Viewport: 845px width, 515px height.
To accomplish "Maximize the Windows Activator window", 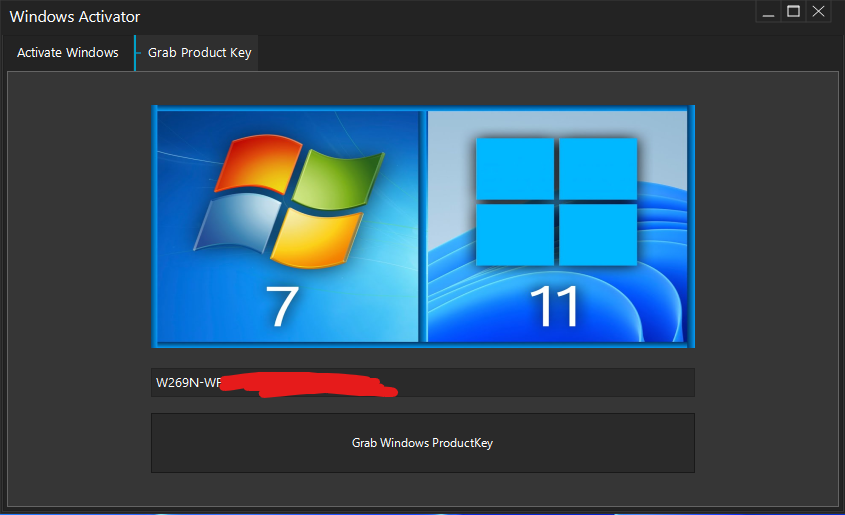I will click(x=793, y=11).
